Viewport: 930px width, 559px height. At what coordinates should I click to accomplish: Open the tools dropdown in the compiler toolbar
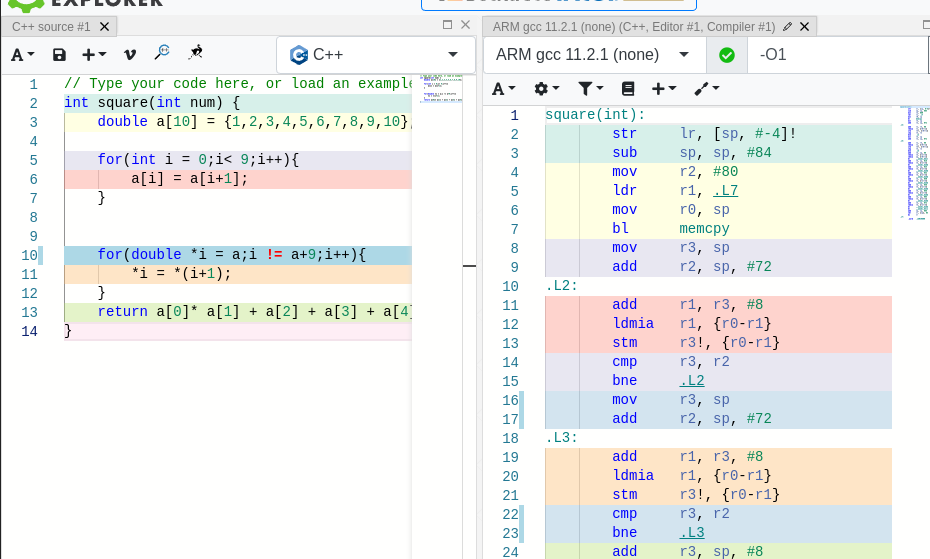[706, 89]
